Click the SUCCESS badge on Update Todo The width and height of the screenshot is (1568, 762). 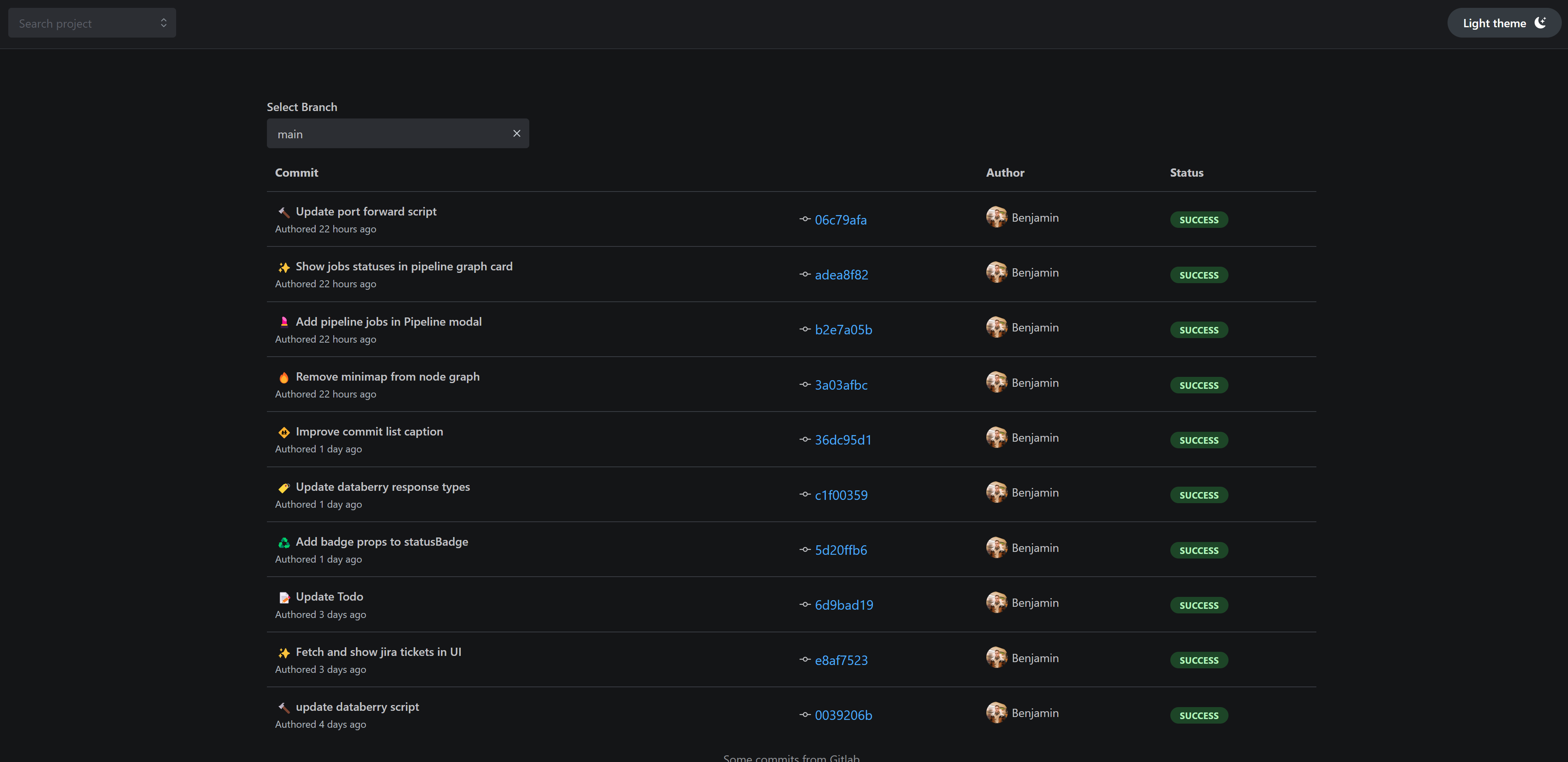[x=1198, y=605]
